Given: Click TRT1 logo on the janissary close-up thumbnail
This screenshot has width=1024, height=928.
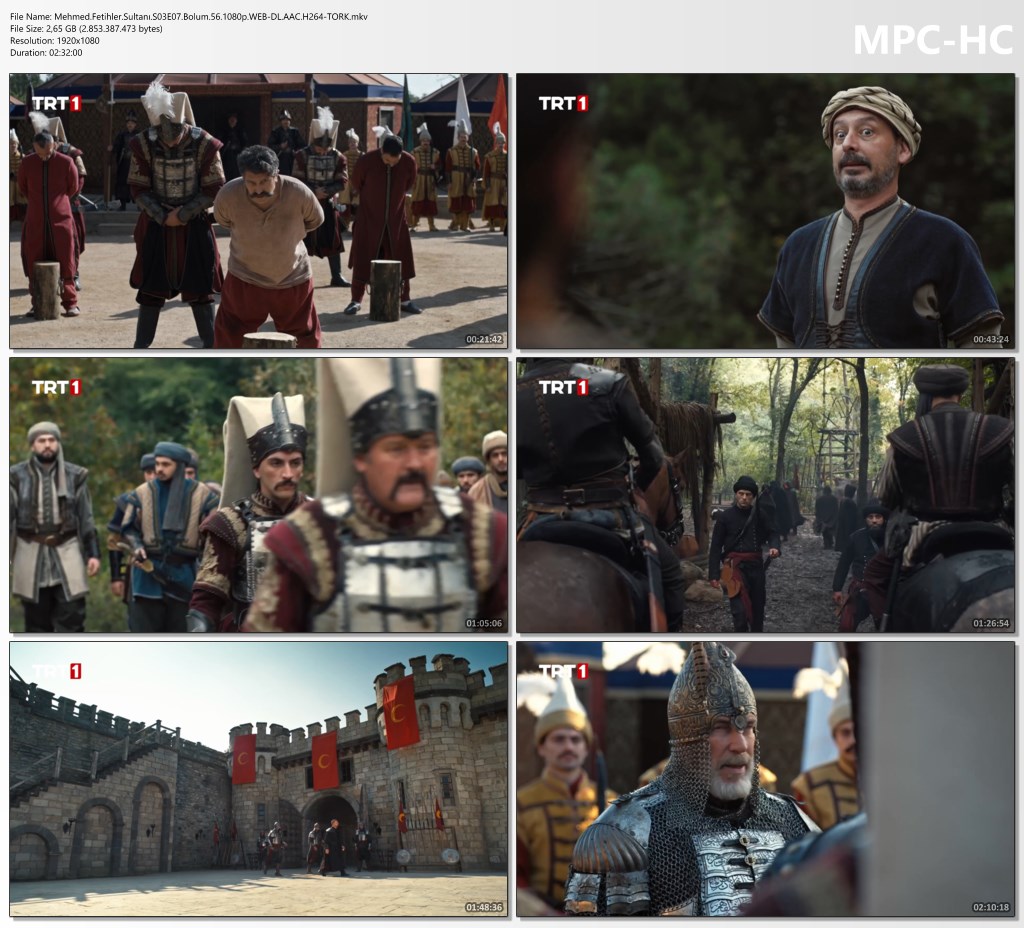Looking at the screenshot, I should click(56, 387).
